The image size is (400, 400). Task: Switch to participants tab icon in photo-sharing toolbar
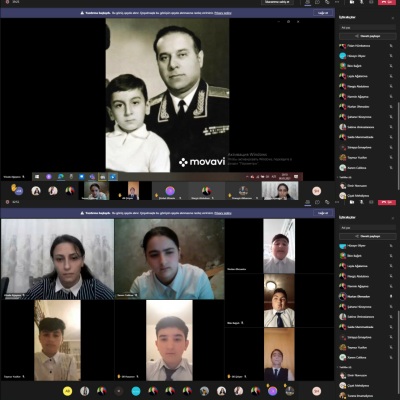[308, 2]
